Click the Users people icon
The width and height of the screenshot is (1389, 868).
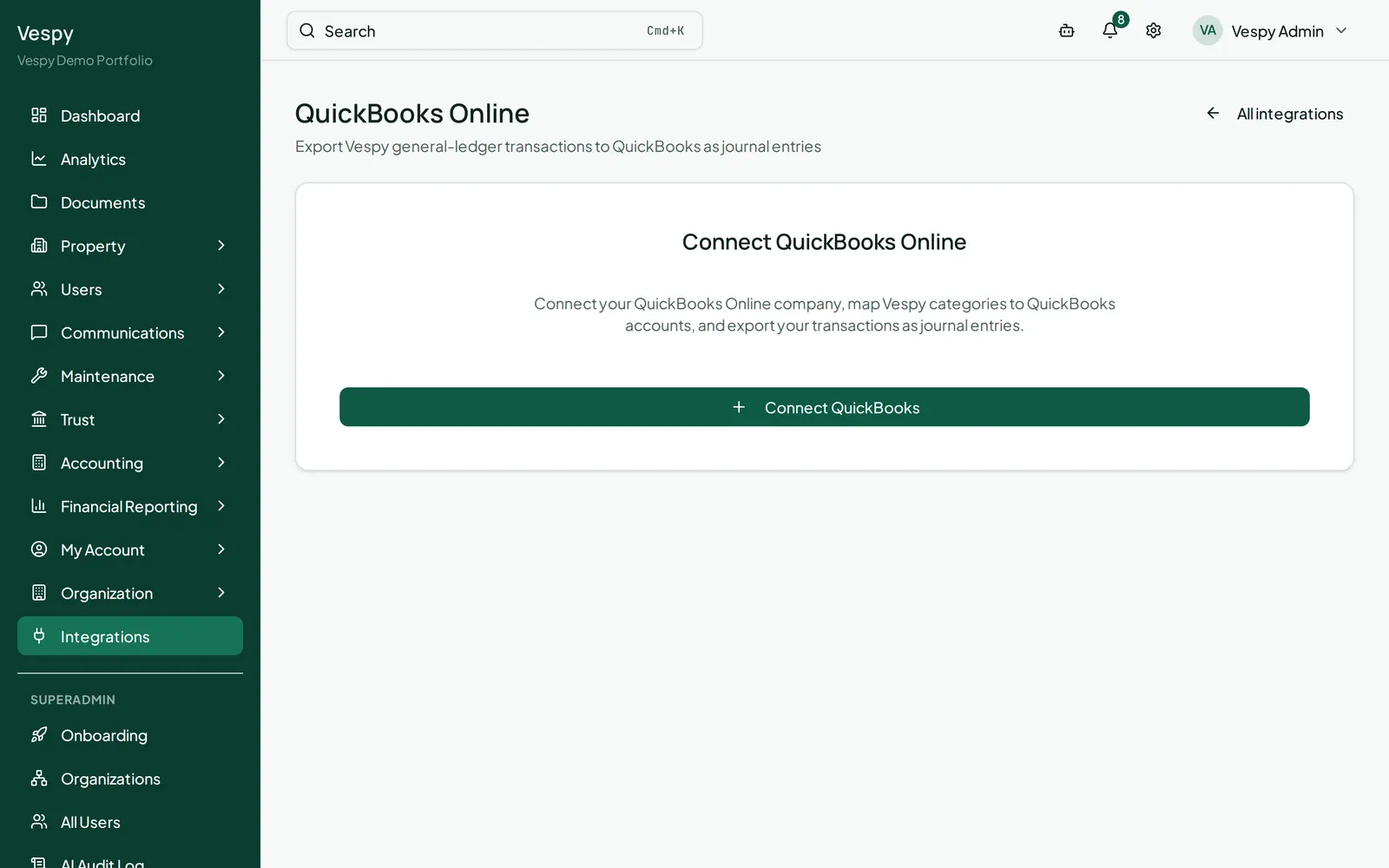point(39,289)
